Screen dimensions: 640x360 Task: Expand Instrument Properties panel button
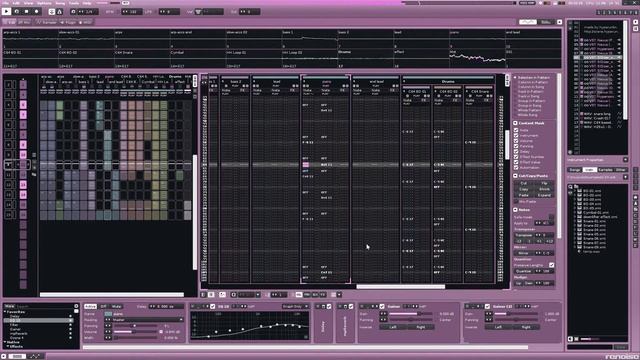(x=625, y=160)
